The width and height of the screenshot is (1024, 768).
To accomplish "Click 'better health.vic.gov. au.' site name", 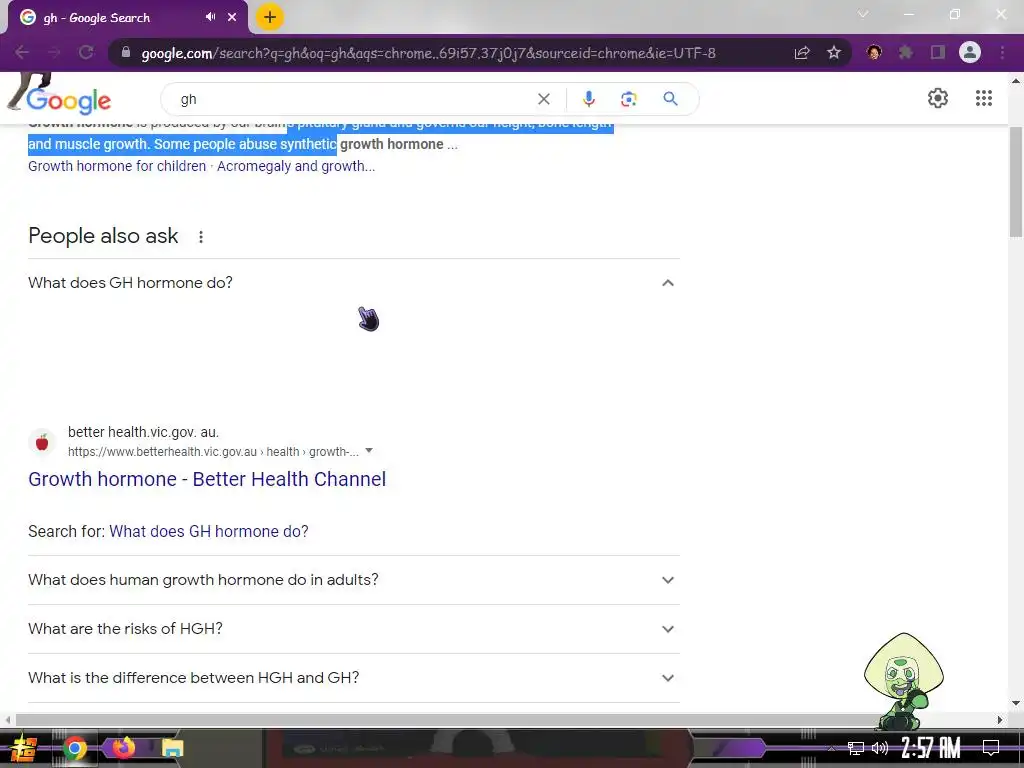I will [143, 432].
